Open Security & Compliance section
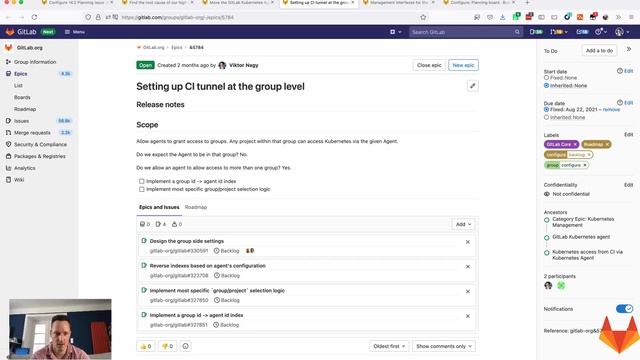 point(39,144)
